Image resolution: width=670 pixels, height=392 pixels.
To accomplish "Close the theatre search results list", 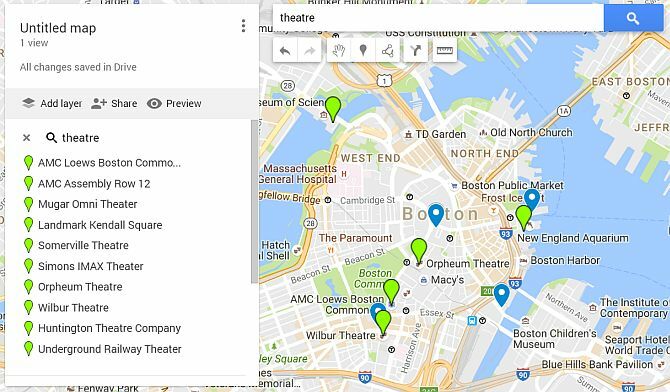I will tap(26, 138).
